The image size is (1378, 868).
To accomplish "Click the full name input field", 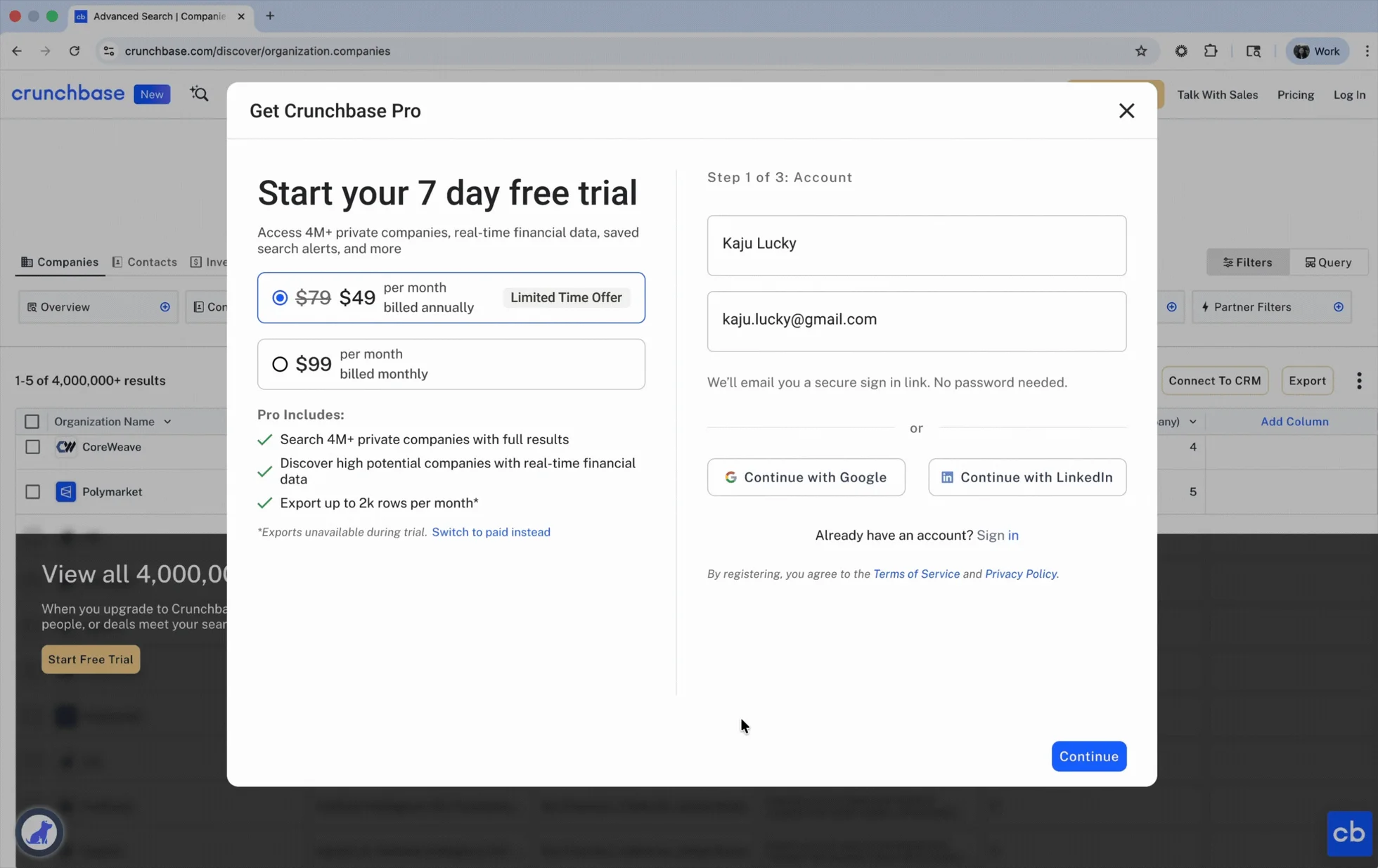I will pos(916,245).
